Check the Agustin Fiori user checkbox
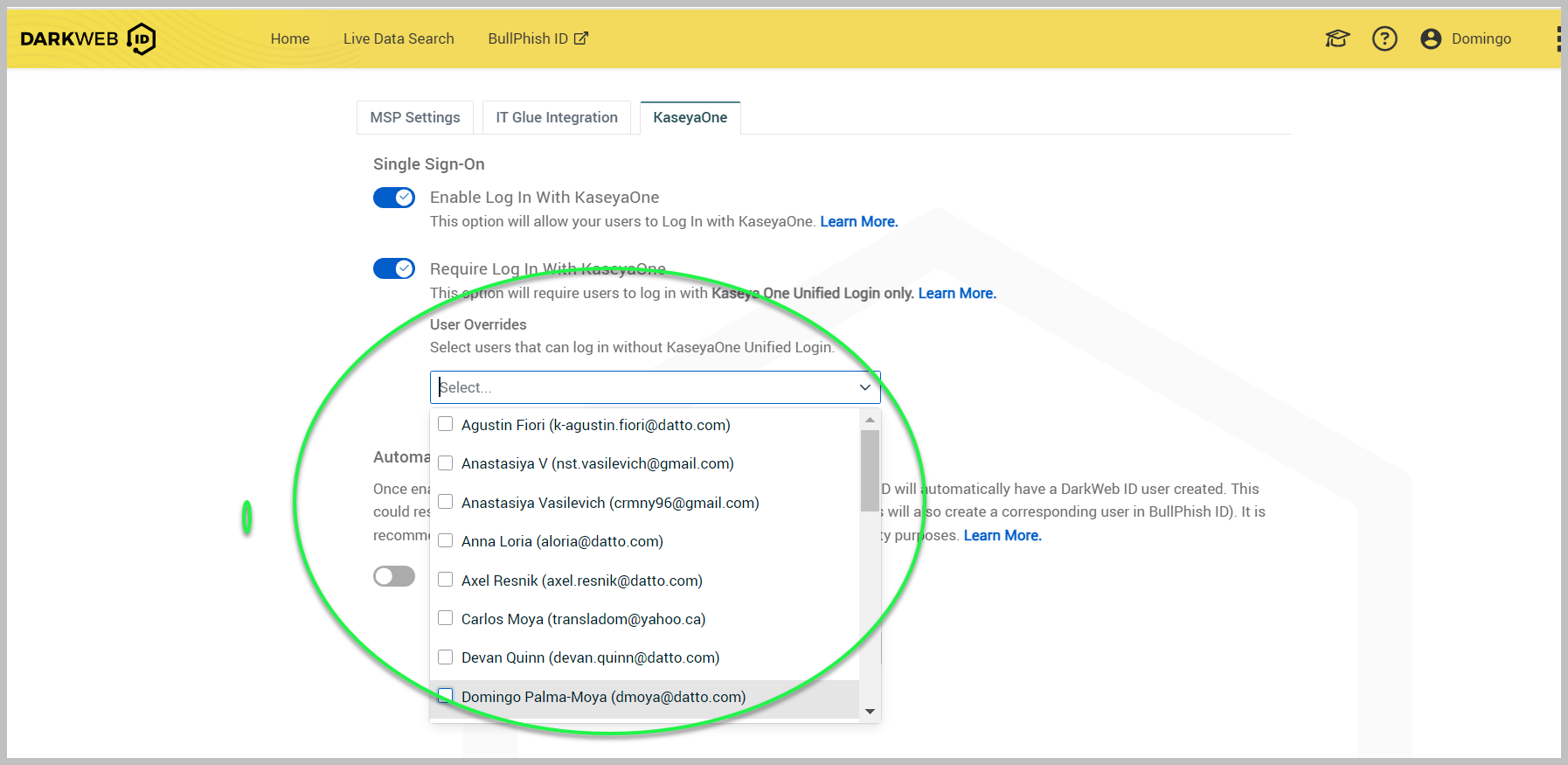This screenshot has height=765, width=1568. [446, 424]
